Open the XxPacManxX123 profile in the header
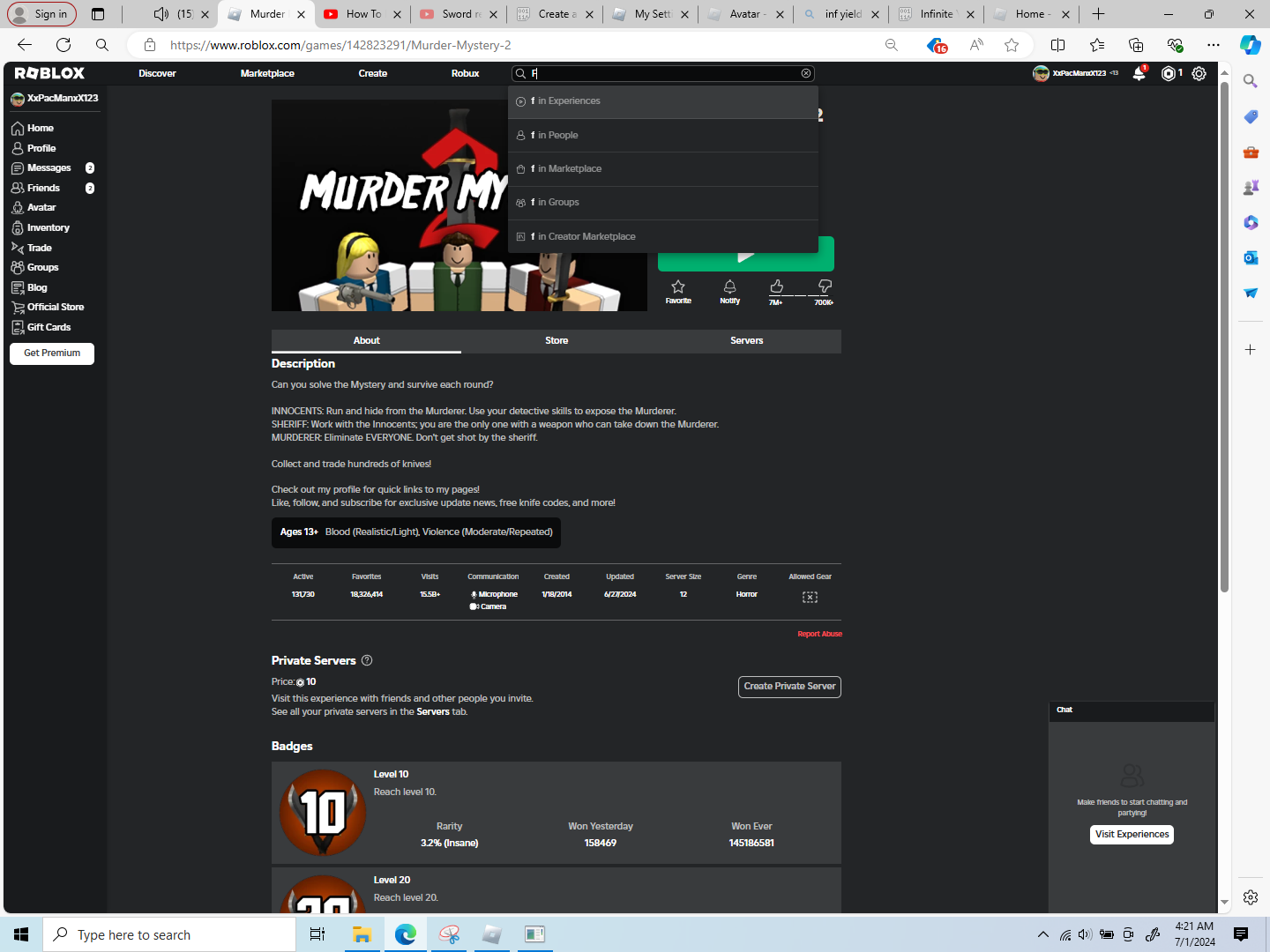This screenshot has width=1270, height=952. point(1074,74)
